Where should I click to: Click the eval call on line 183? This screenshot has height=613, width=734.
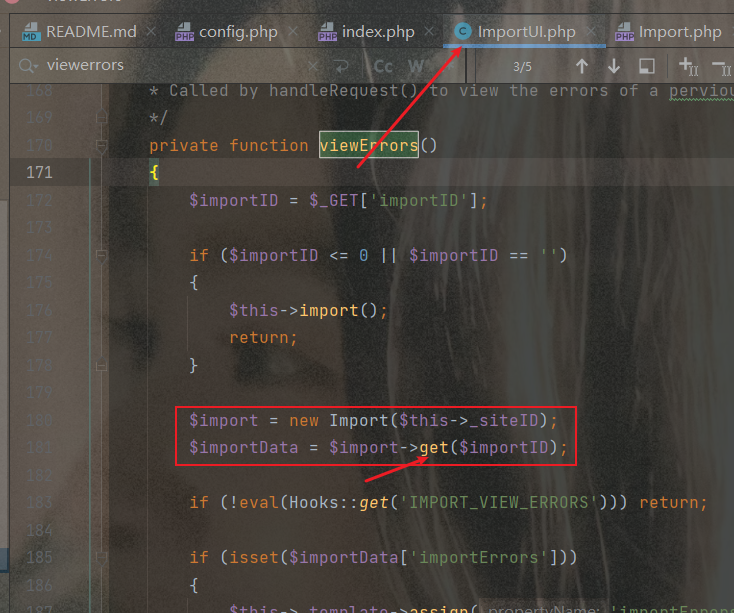click(x=259, y=503)
